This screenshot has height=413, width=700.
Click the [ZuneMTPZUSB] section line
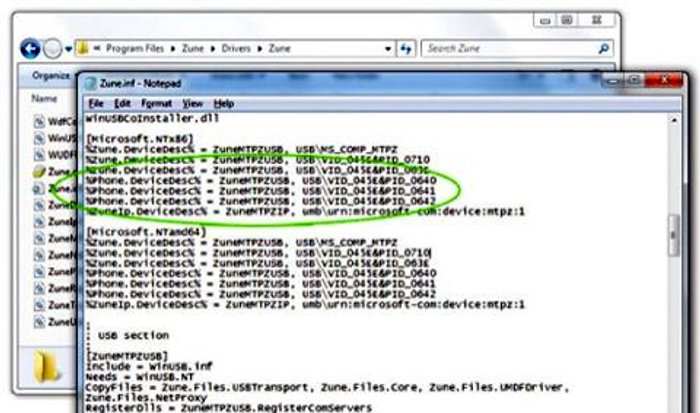(x=127, y=356)
